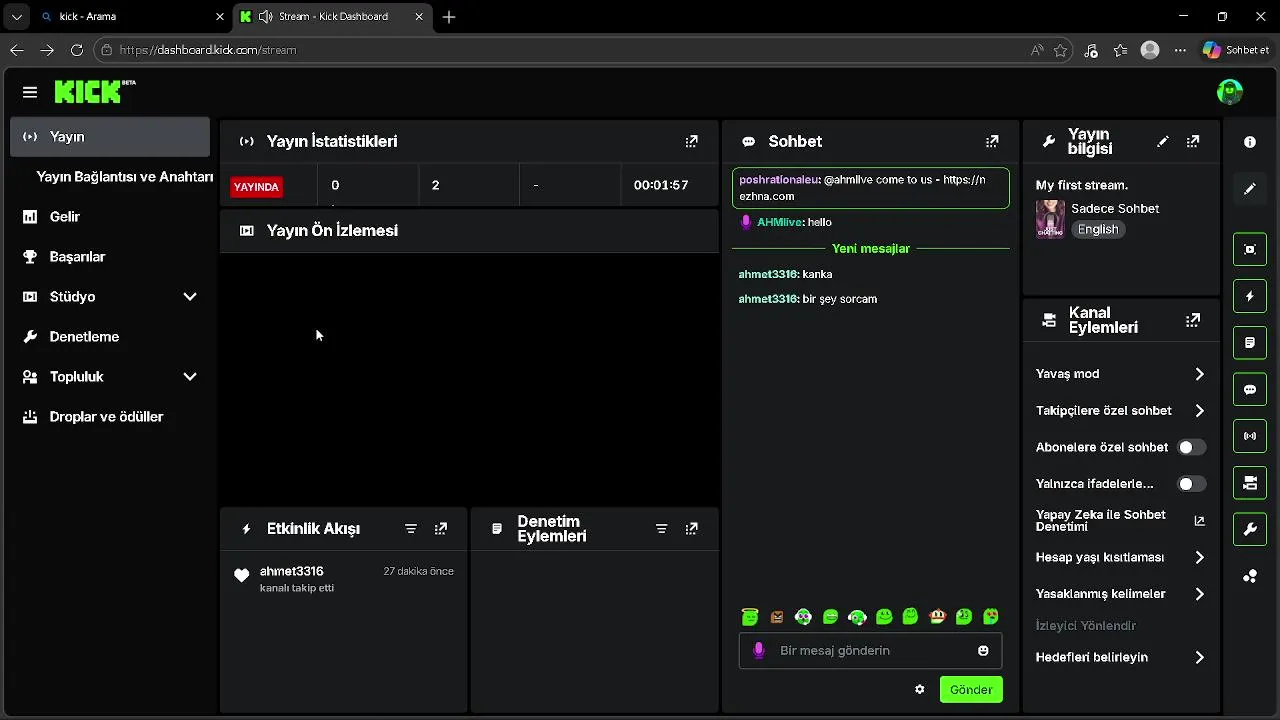Open Hesap yaşı kısıtlaması settings
The image size is (1280, 720).
(x=1121, y=557)
